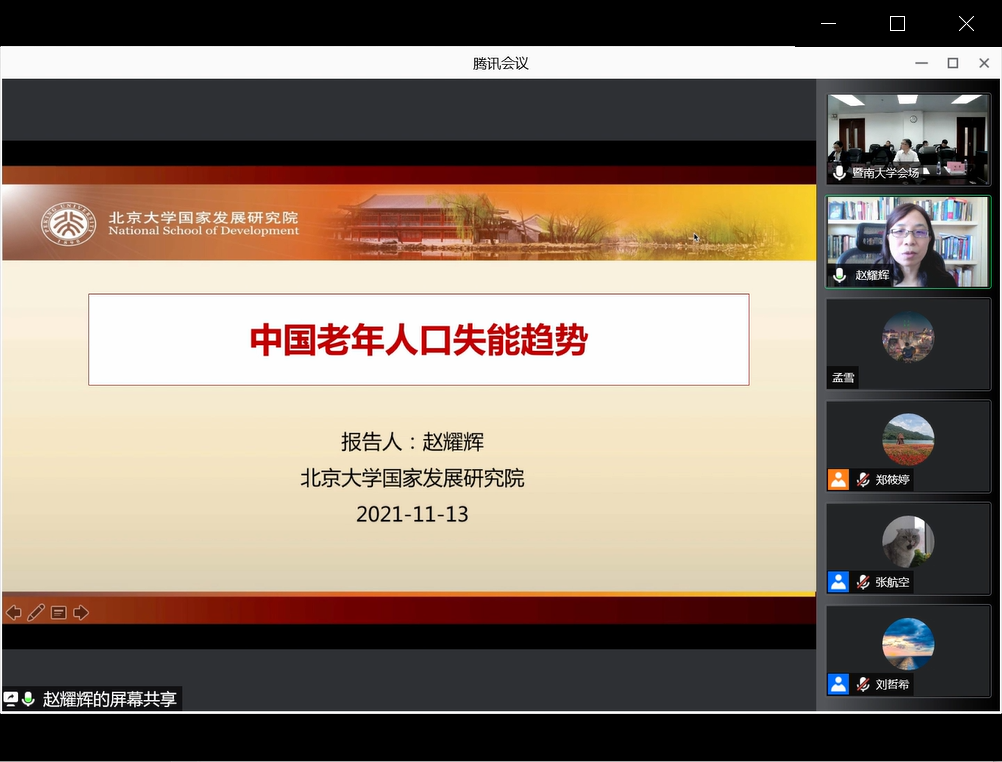Image resolution: width=1002 pixels, height=762 pixels.
Task: Click muted microphone icon for 刘哲希
Action: click(862, 684)
